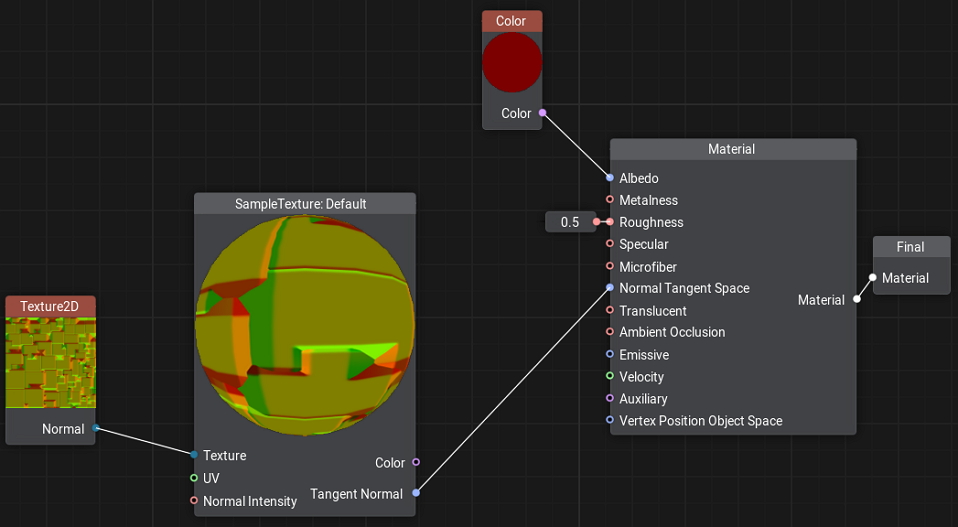Image resolution: width=958 pixels, height=527 pixels.
Task: Click the Velocity input socket
Action: pos(610,377)
